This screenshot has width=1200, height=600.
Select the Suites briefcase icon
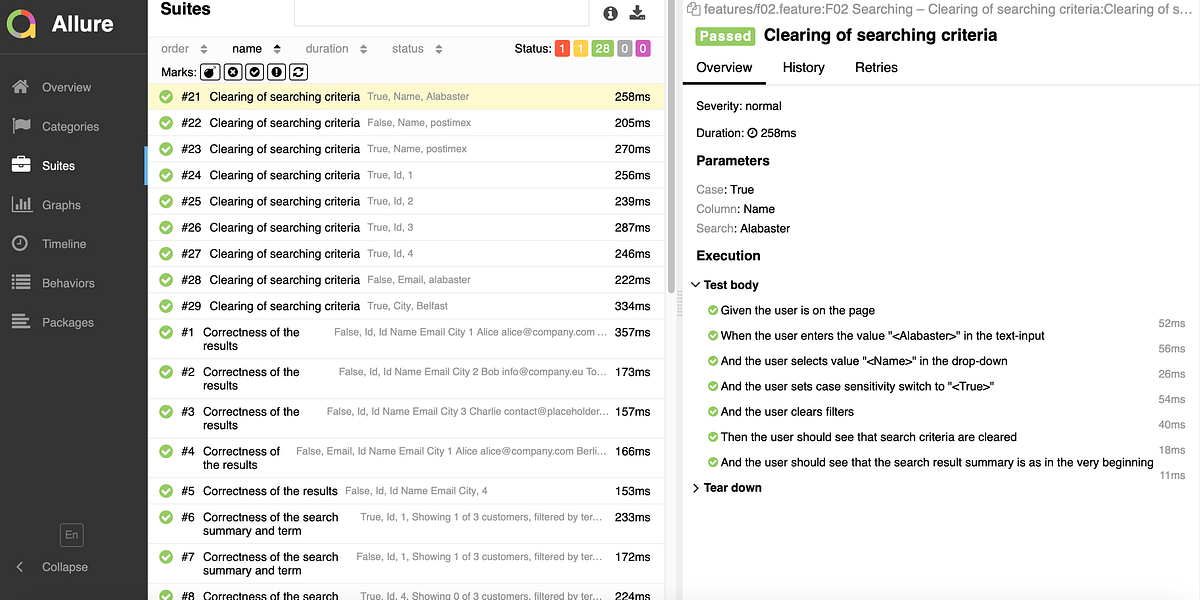(x=21, y=165)
